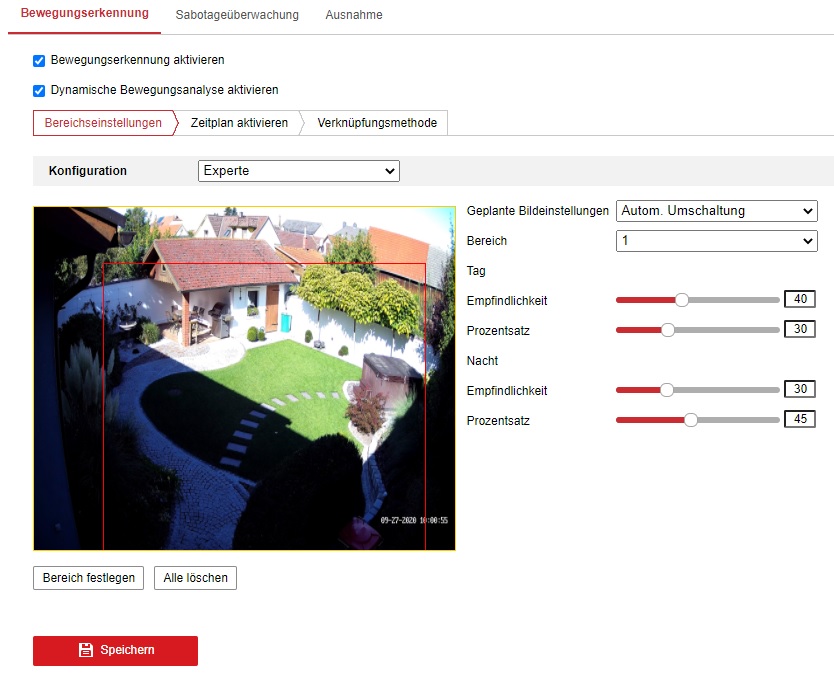Click the camera preview image
This screenshot has width=834, height=681.
coord(244,378)
